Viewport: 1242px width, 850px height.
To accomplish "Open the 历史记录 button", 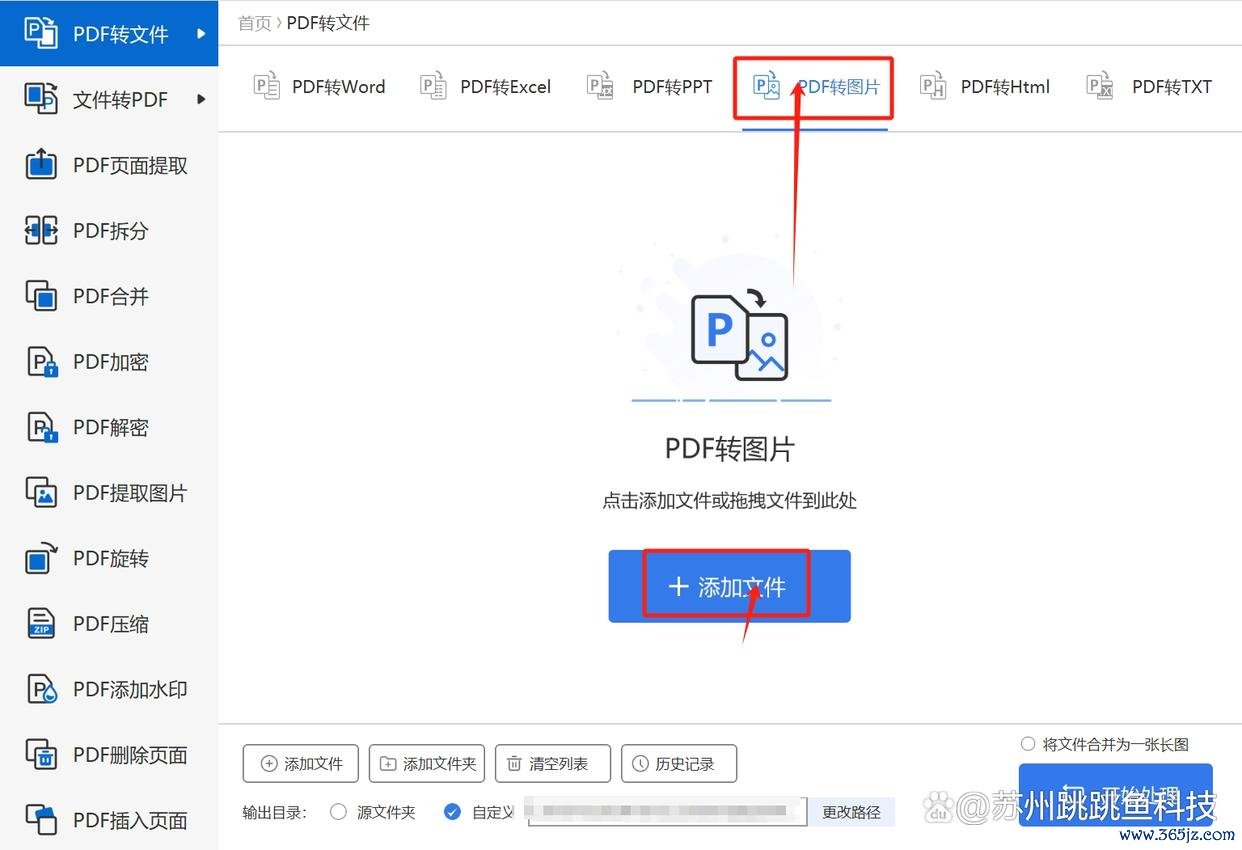I will 679,764.
